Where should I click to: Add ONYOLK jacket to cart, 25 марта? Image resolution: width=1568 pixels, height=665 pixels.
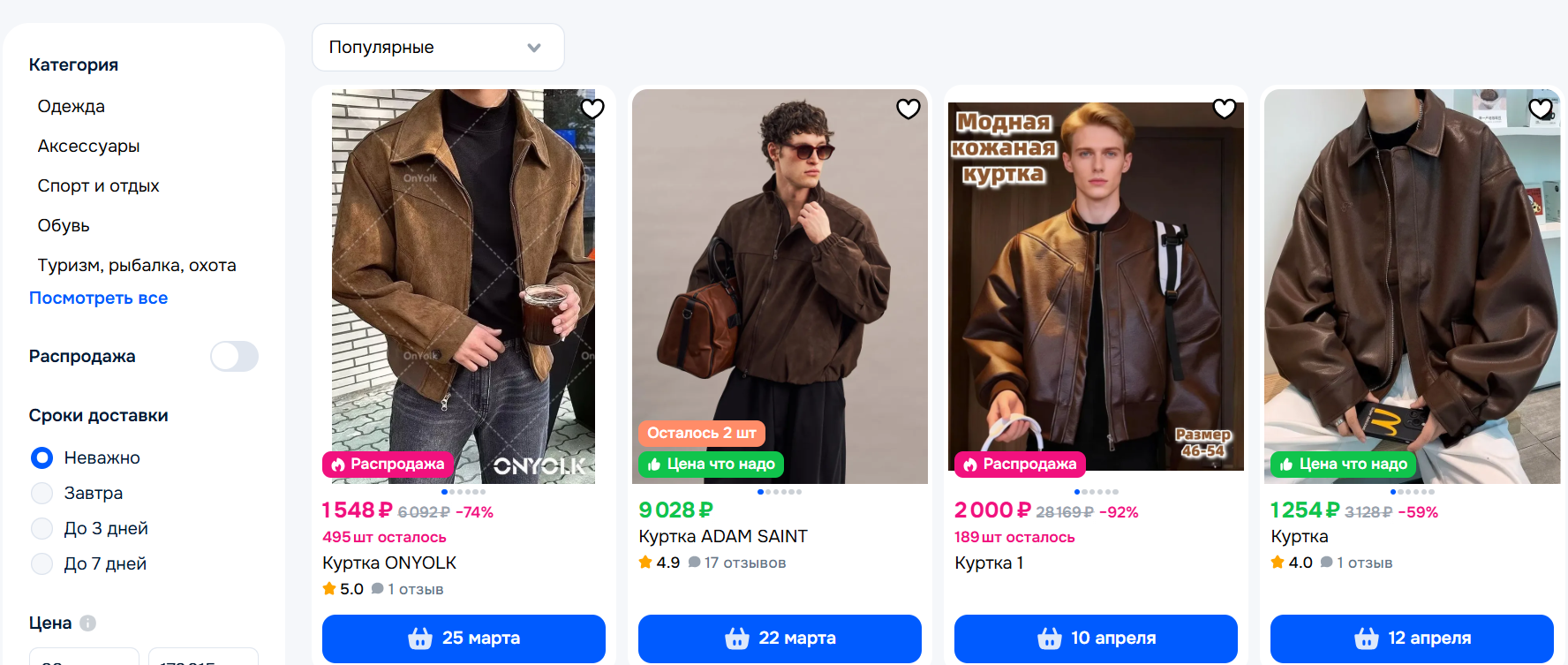pos(464,639)
